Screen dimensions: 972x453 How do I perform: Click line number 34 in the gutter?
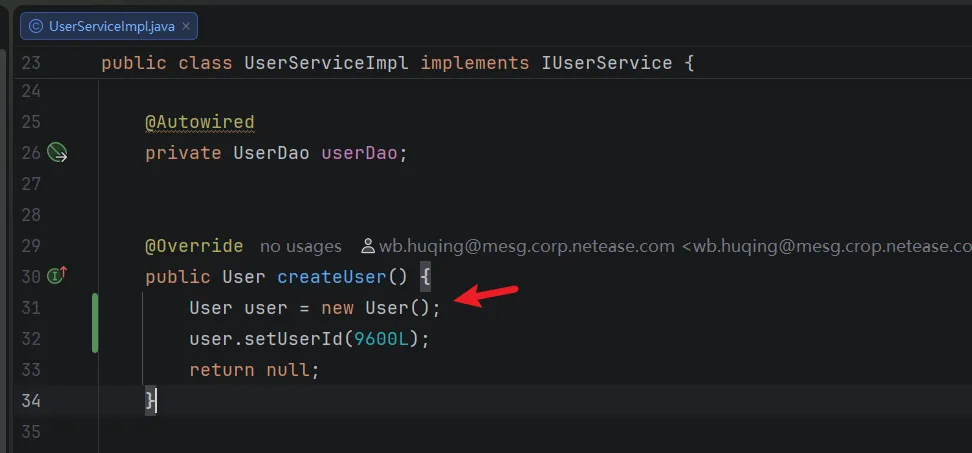pos(31,400)
